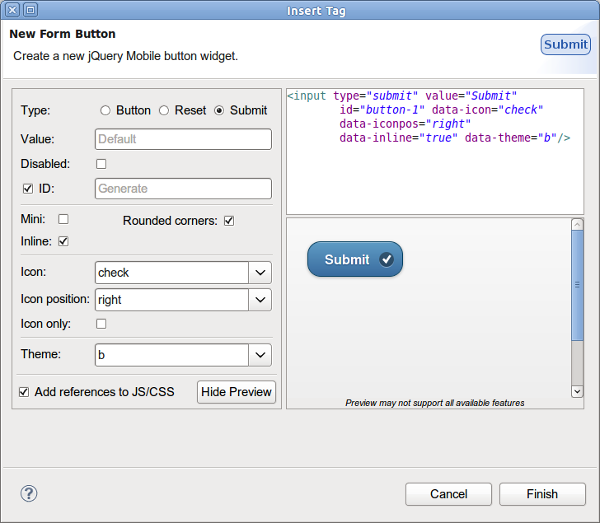Enable the Mini checkbox
Screen dimensions: 600x523
pyautogui.click(x=64, y=219)
